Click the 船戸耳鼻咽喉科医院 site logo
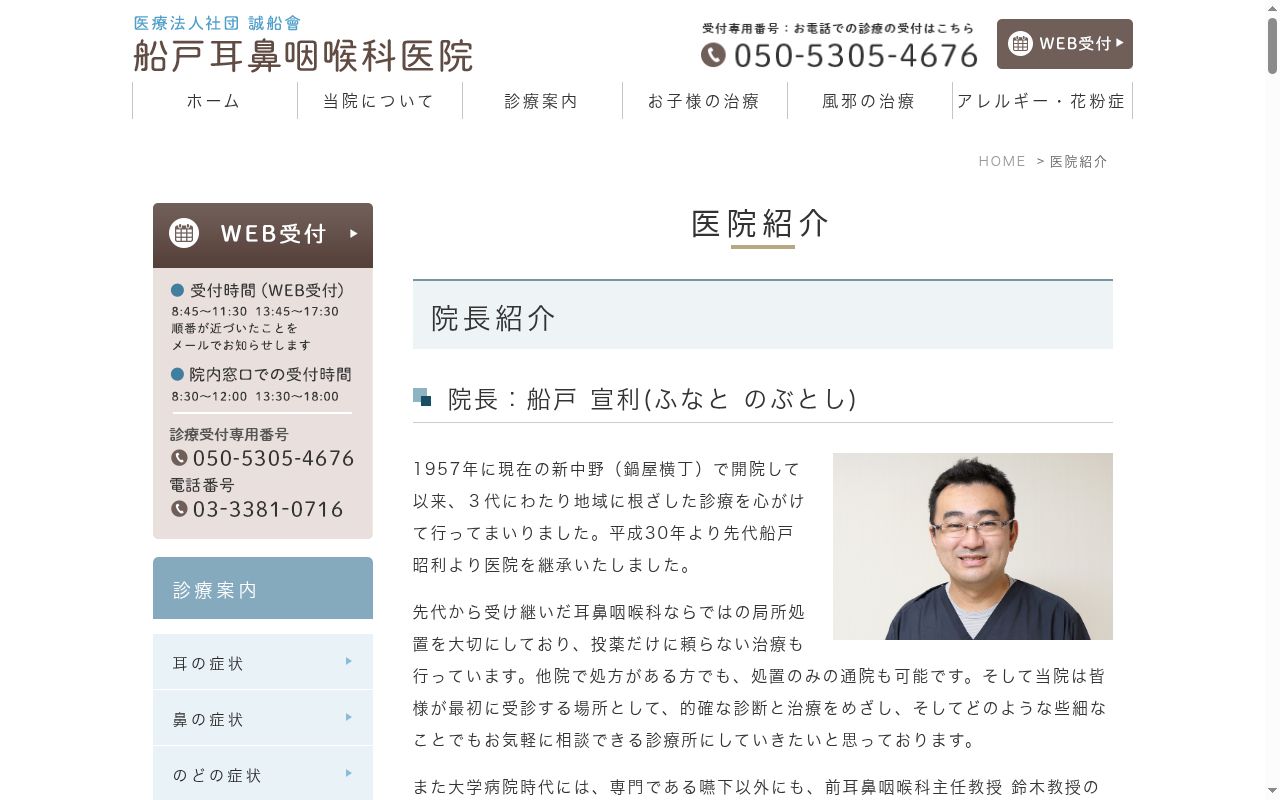Viewport: 1280px width, 800px height. point(303,55)
